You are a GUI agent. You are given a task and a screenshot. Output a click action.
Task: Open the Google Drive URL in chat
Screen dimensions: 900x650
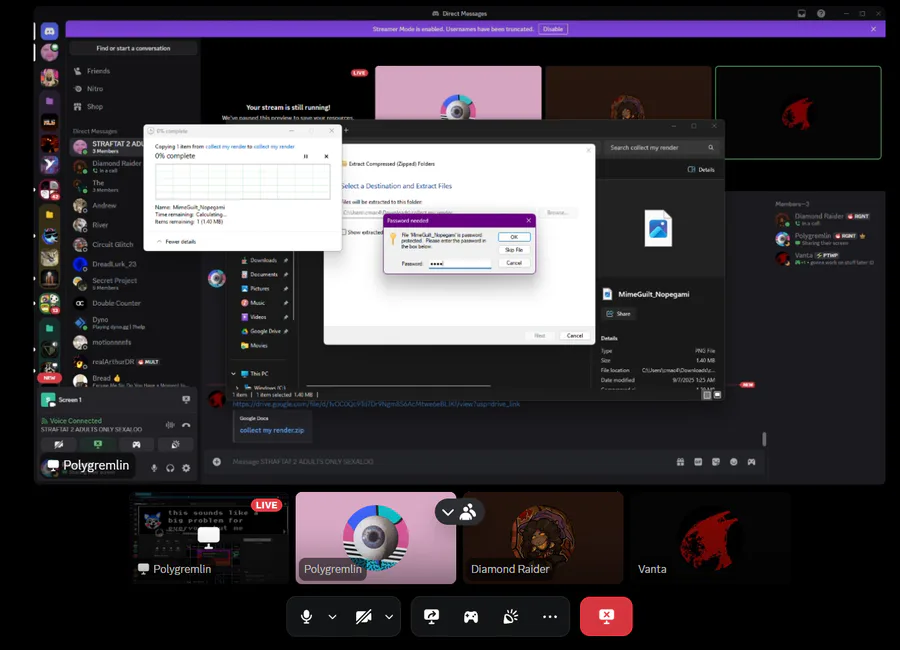tap(376, 404)
